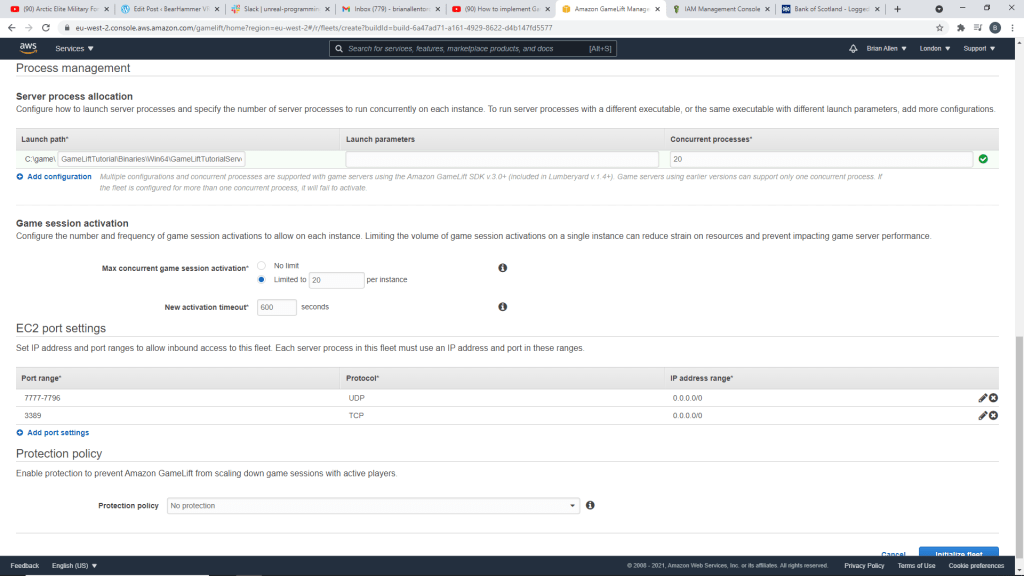Select the No limit radio option
Screen dimensions: 1024x576
point(261,265)
